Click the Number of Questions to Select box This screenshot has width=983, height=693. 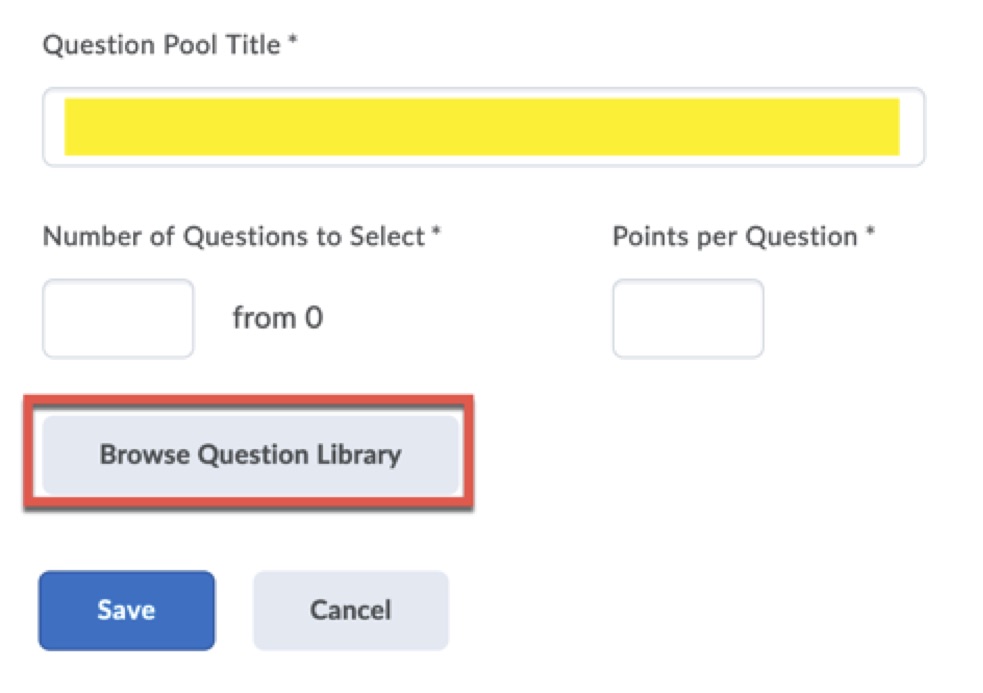tap(117, 319)
